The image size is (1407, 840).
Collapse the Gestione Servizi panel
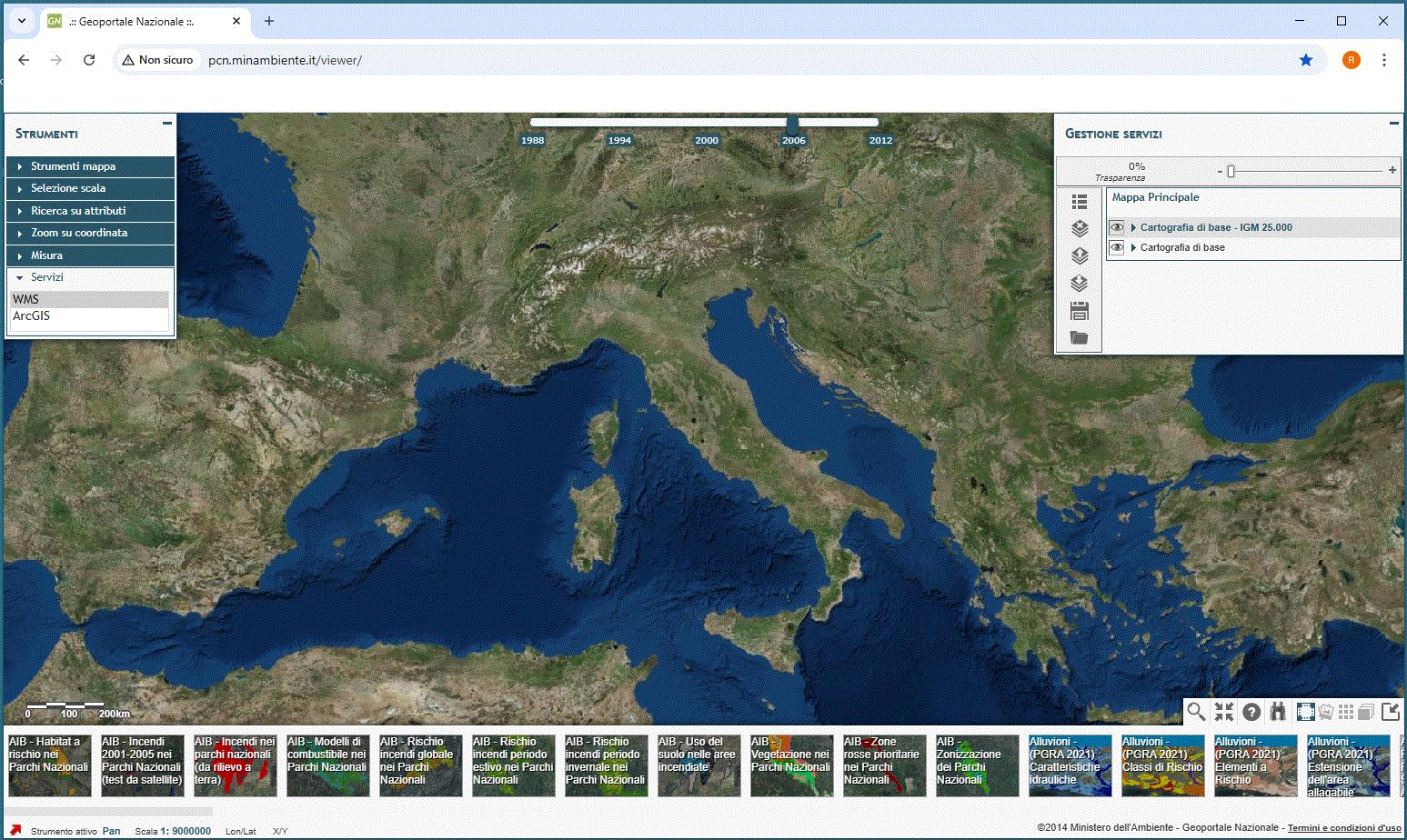click(x=1393, y=123)
